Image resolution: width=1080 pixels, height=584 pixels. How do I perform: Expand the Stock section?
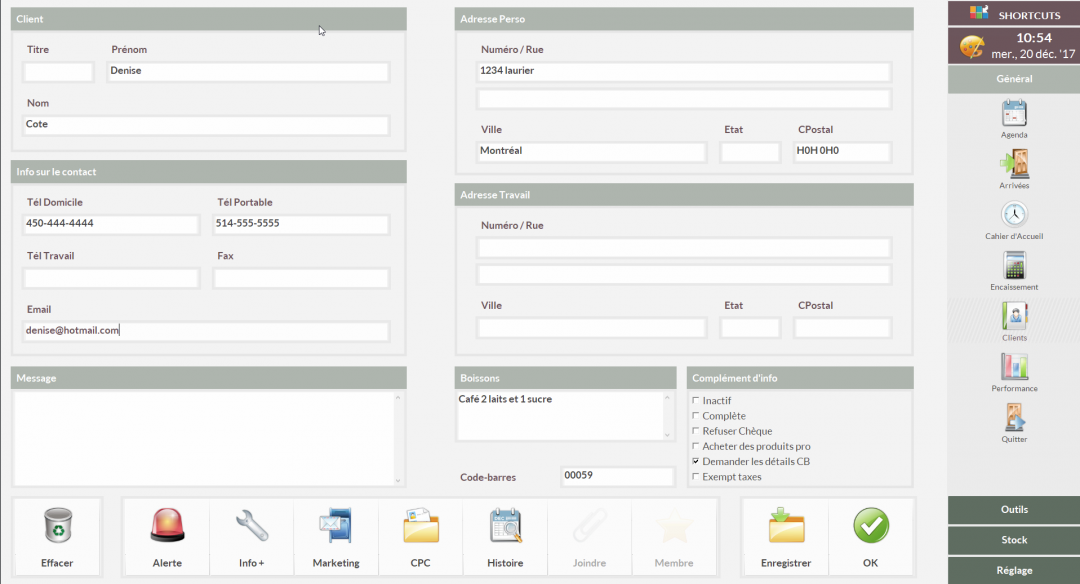pyautogui.click(x=1013, y=540)
